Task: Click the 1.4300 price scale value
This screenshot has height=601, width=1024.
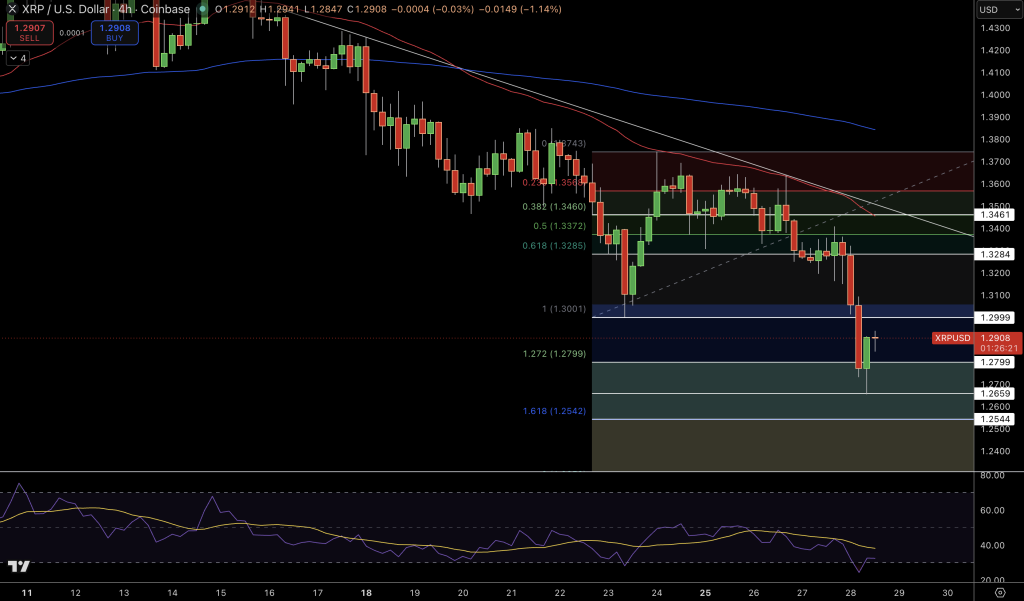Action: [x=995, y=28]
